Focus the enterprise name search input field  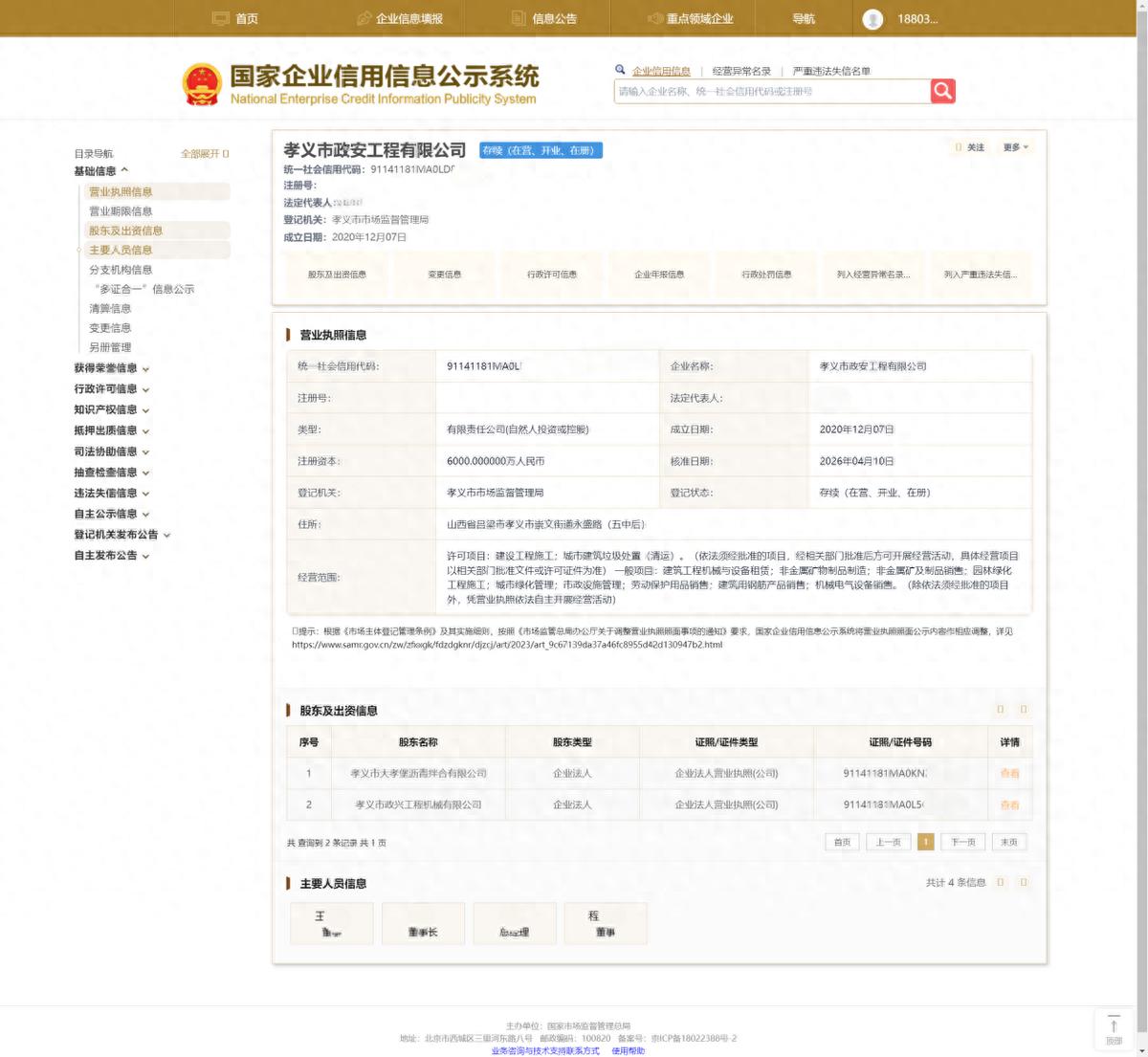point(772,91)
